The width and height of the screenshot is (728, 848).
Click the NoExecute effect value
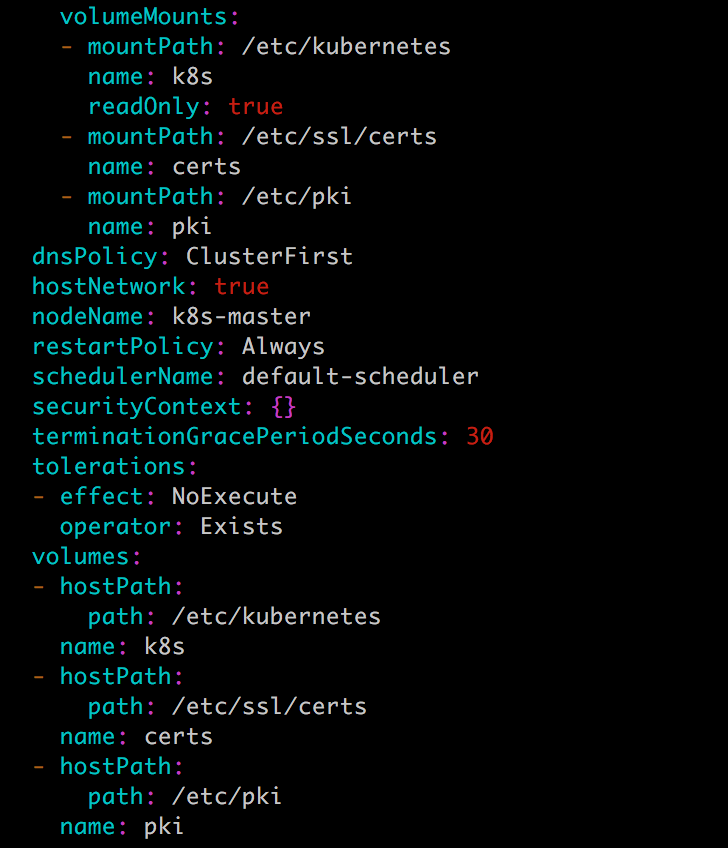[234, 496]
